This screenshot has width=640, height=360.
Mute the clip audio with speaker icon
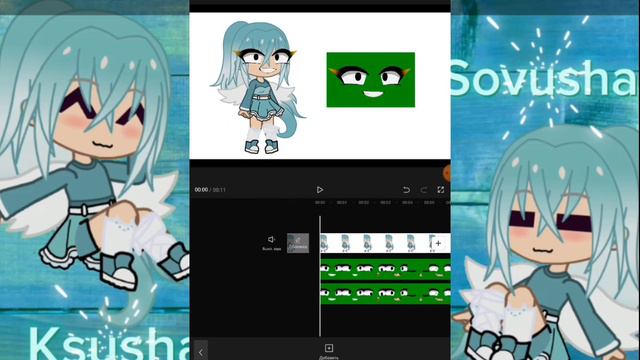[271, 243]
